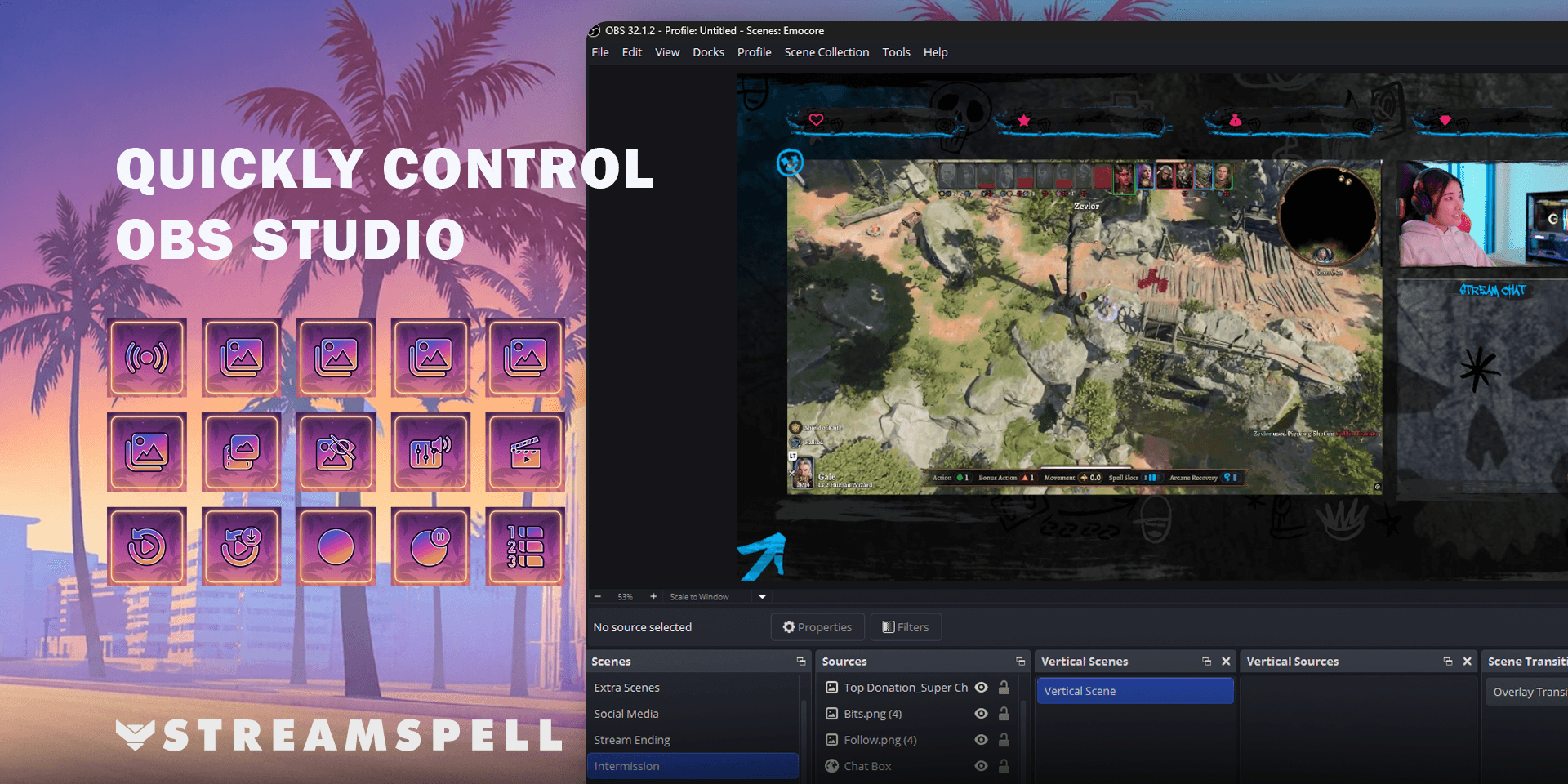Hide the Chat Box source
1568x784 pixels.
(x=982, y=766)
